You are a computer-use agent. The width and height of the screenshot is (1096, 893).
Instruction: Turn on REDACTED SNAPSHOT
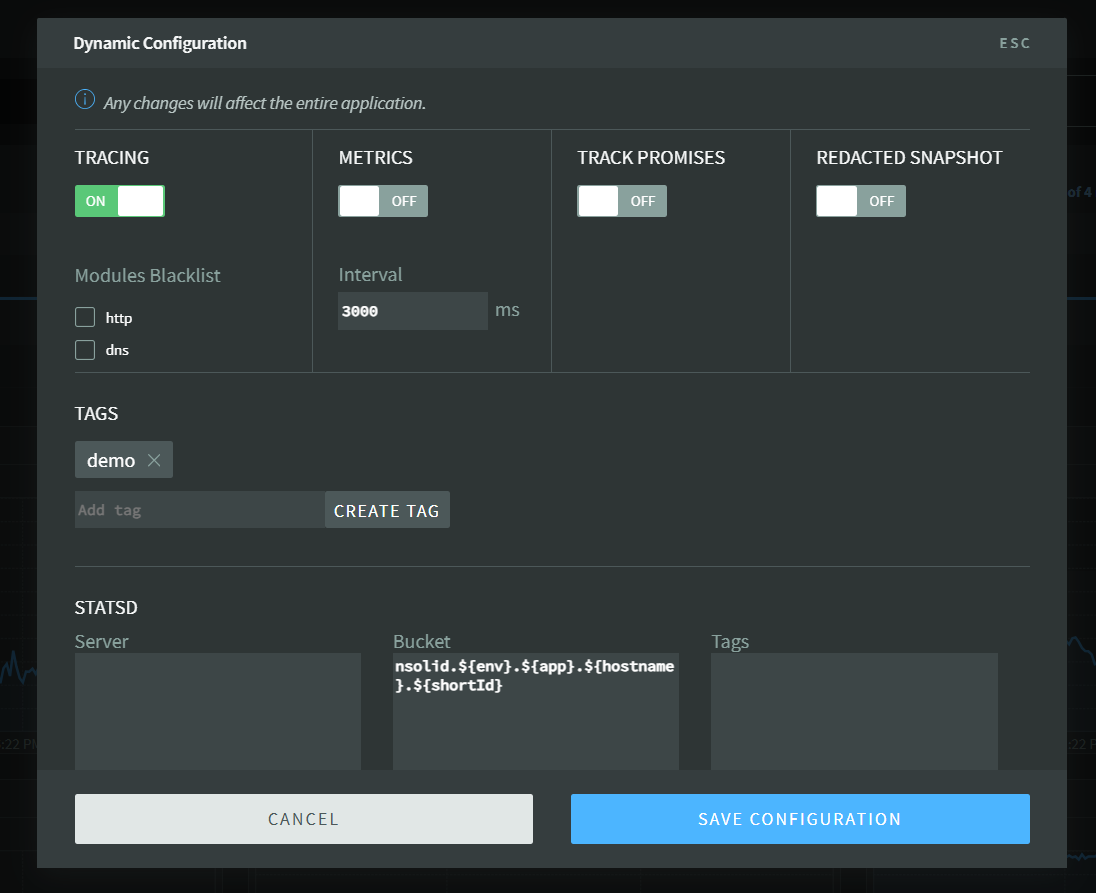click(x=861, y=201)
